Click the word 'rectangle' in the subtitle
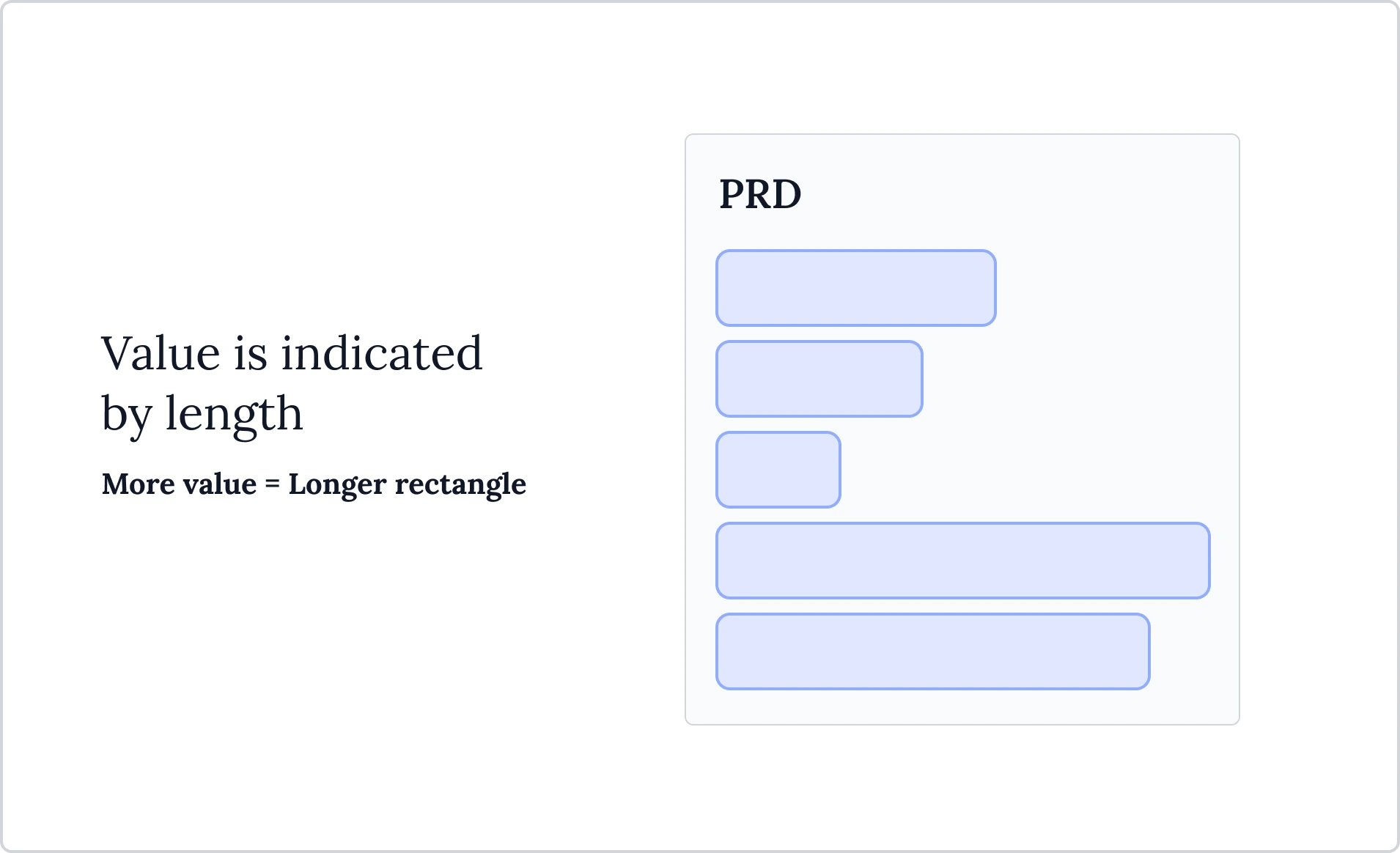 (x=460, y=484)
